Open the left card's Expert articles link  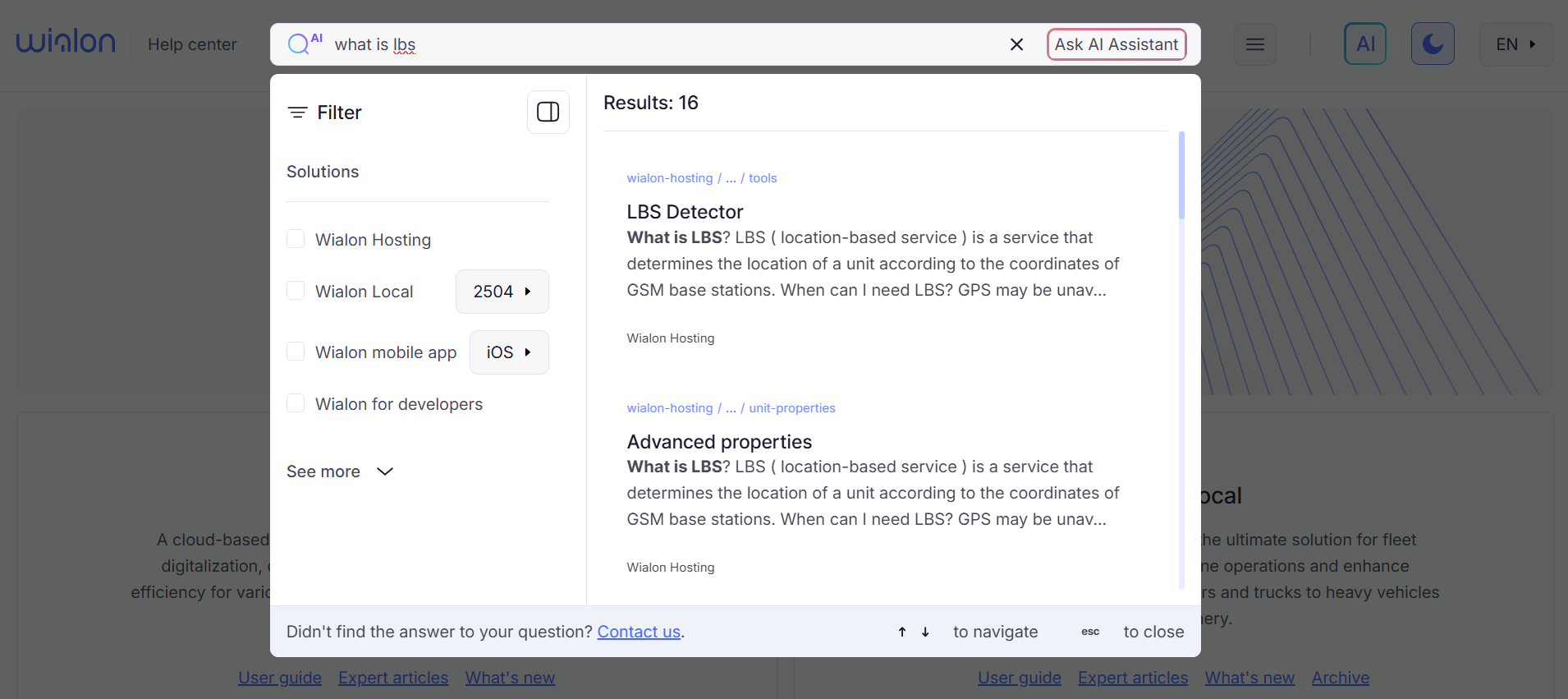(393, 678)
